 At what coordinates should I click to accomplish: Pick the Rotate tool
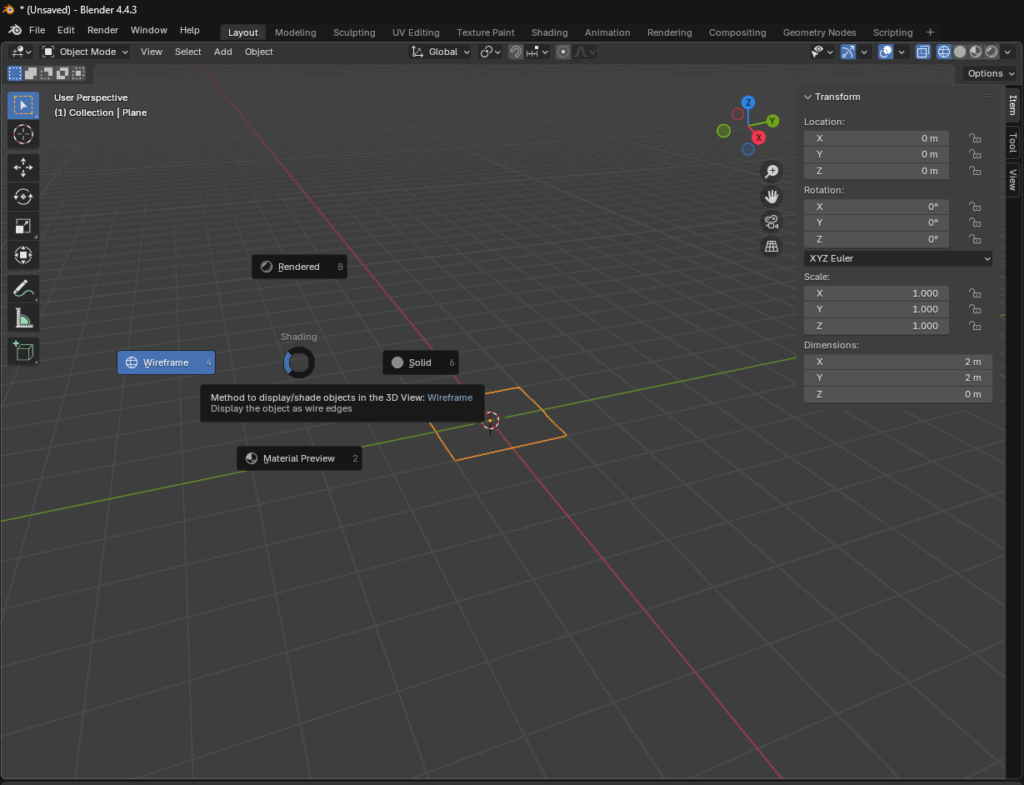tap(23, 197)
